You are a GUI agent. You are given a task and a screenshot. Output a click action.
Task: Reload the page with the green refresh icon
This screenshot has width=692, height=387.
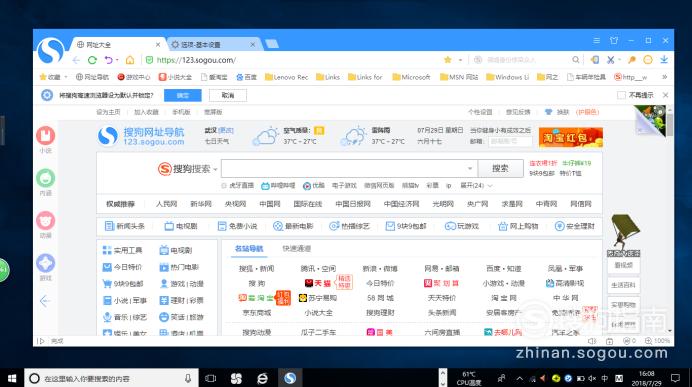[92, 60]
